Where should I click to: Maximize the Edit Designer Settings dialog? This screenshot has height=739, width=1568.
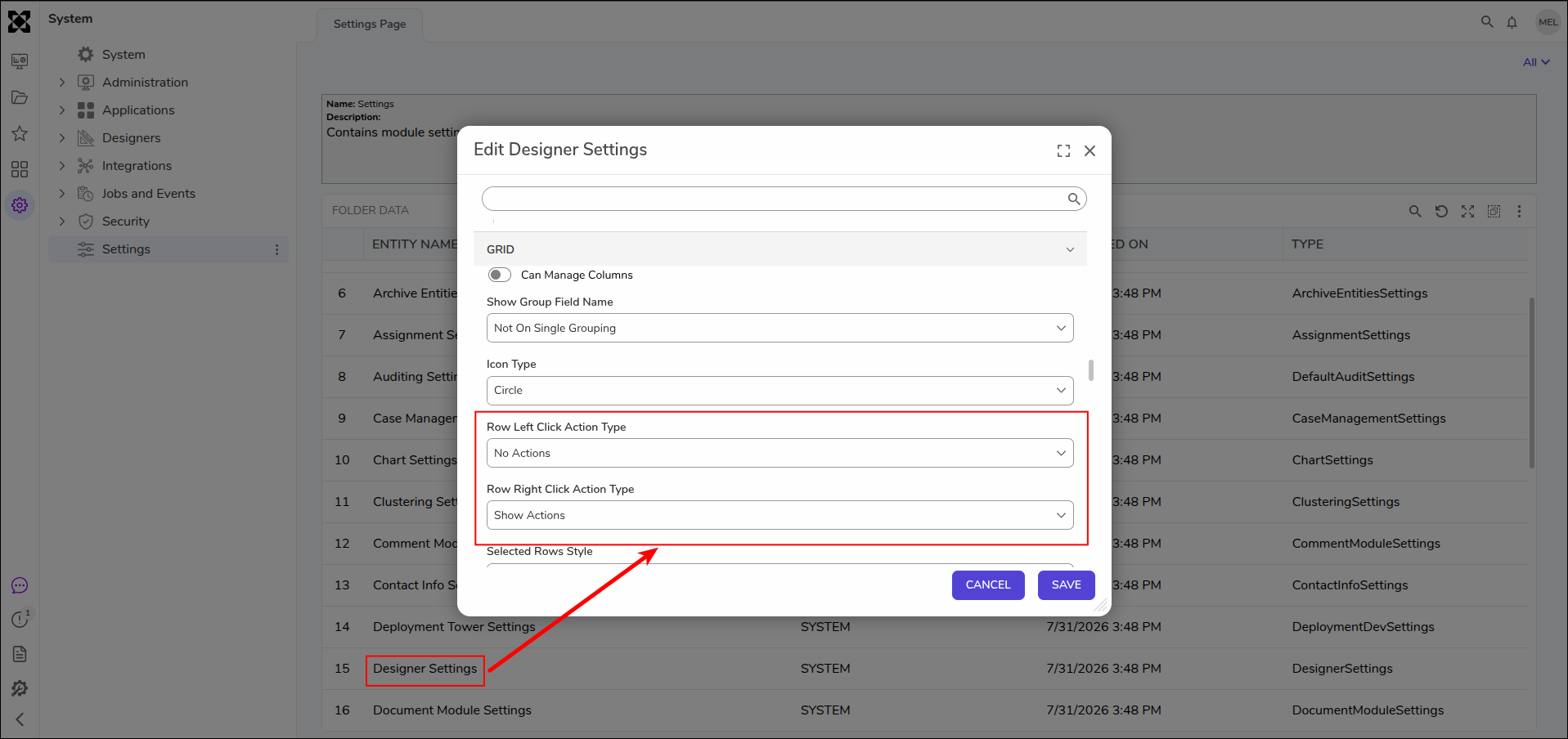click(1063, 150)
